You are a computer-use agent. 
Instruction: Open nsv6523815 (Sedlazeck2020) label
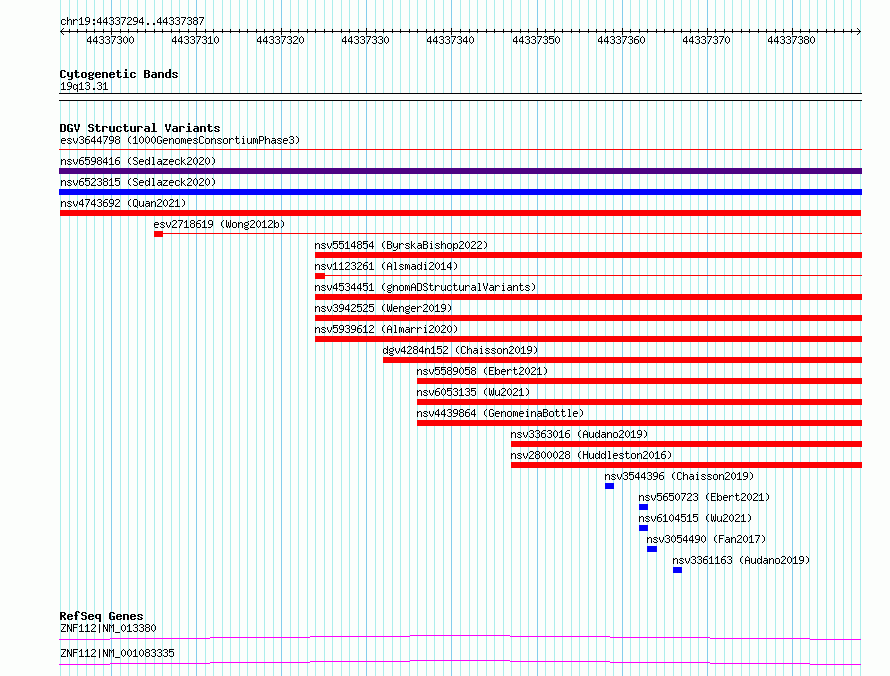click(x=138, y=182)
